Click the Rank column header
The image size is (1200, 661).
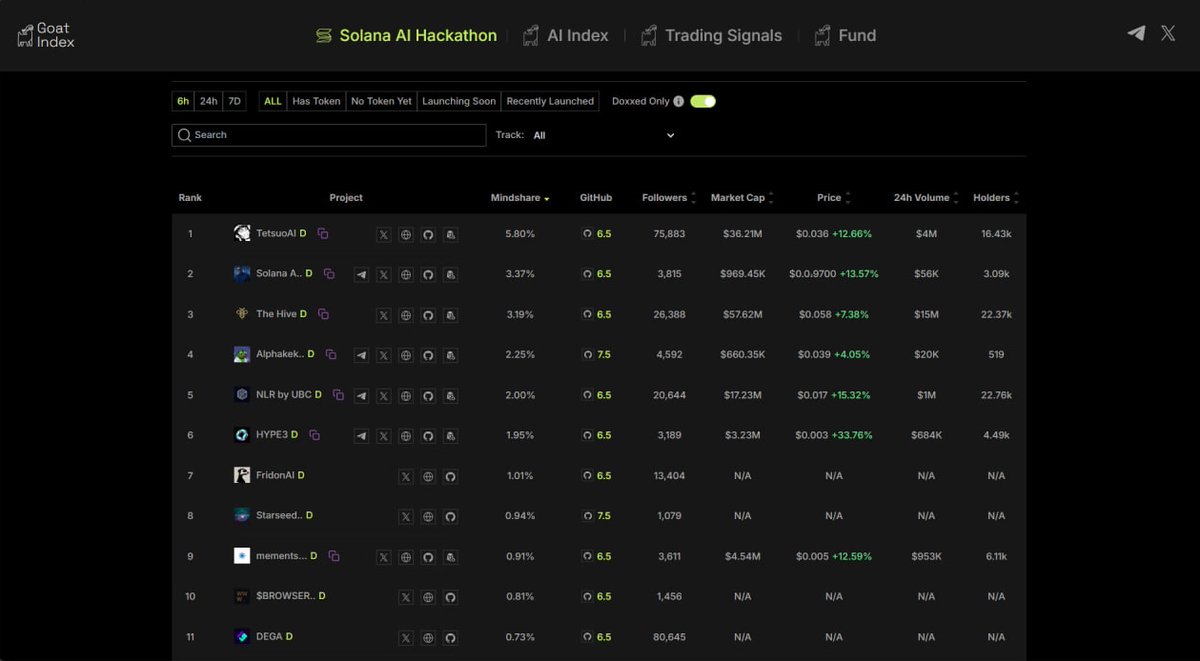pyautogui.click(x=190, y=198)
